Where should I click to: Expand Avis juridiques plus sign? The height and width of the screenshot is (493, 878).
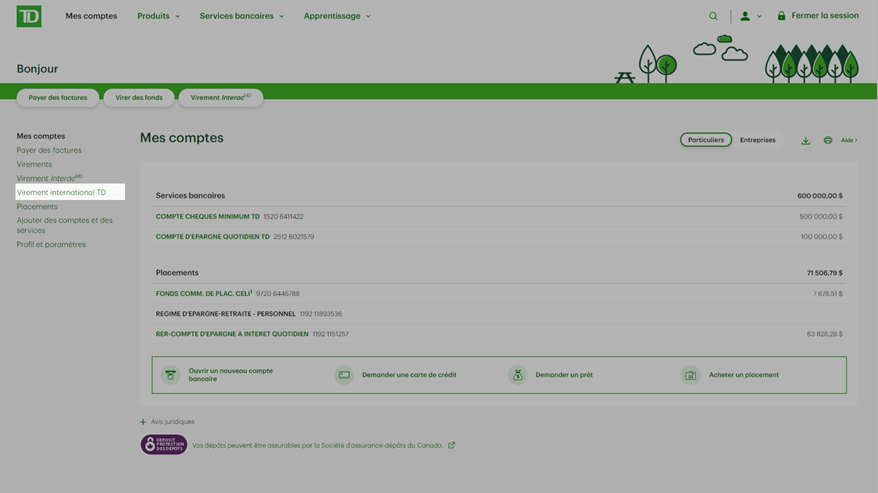(143, 422)
